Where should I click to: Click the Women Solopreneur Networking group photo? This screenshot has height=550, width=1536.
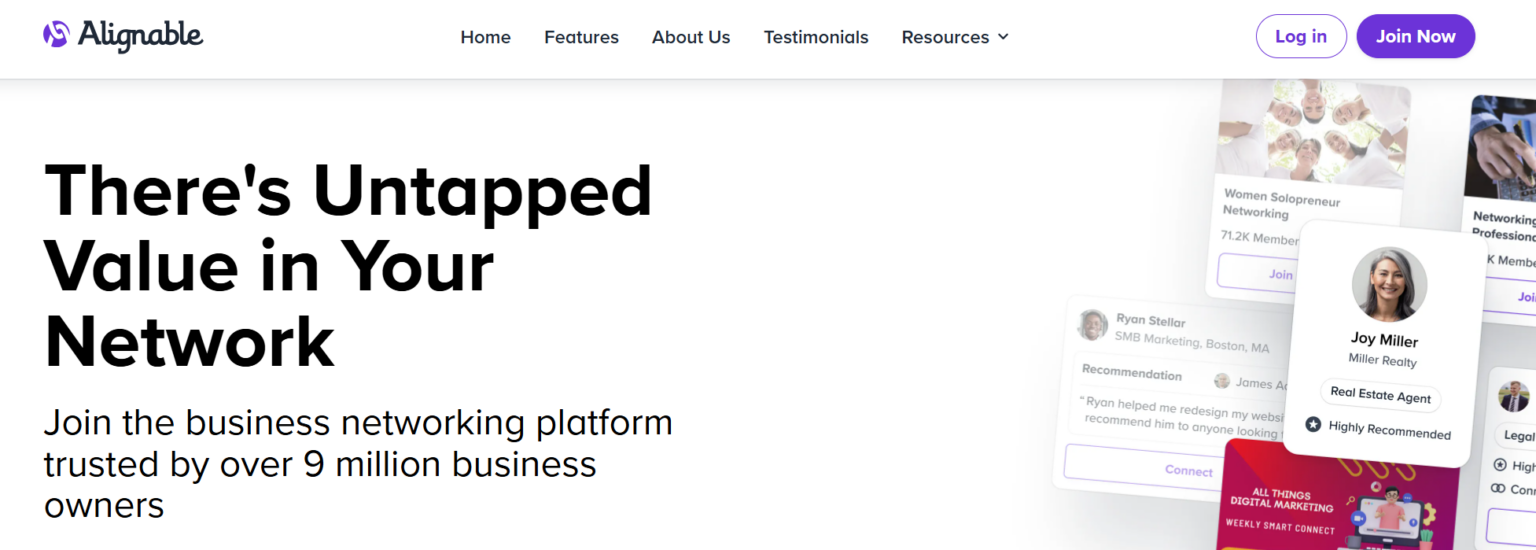tap(1313, 132)
